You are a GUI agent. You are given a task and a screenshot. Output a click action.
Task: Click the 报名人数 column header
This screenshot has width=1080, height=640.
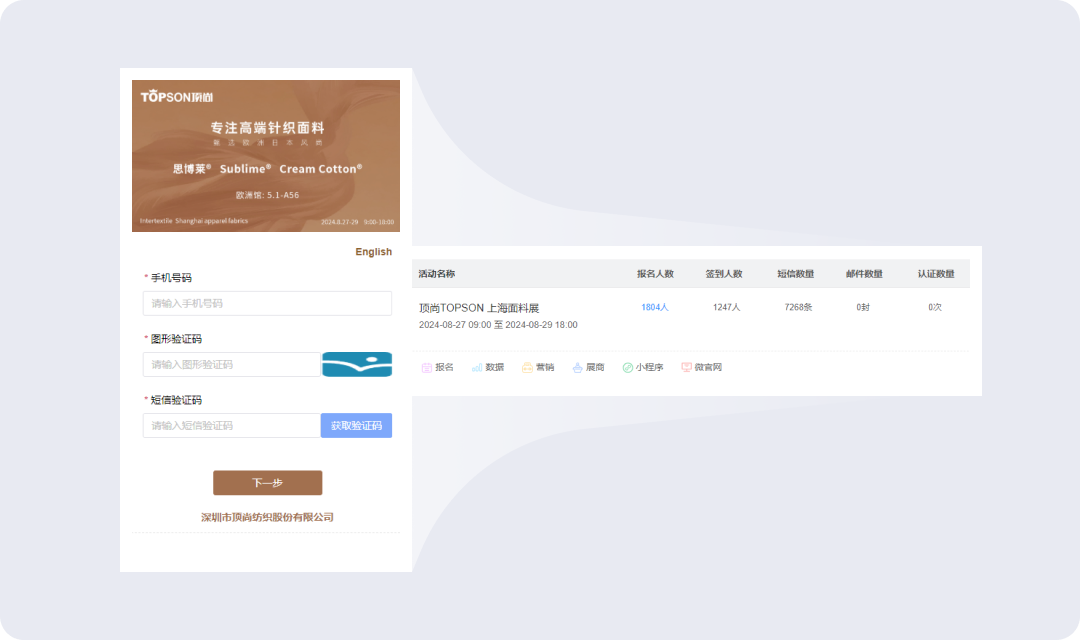[x=655, y=274]
